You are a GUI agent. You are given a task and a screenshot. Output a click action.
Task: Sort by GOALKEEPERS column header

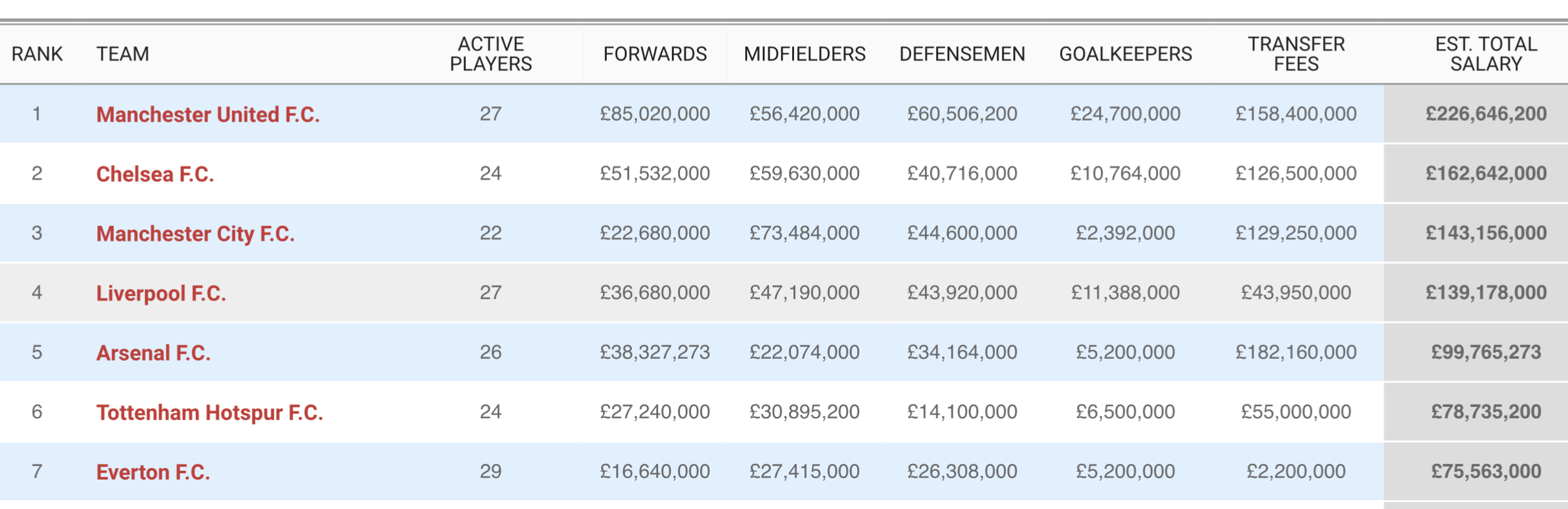(1125, 54)
